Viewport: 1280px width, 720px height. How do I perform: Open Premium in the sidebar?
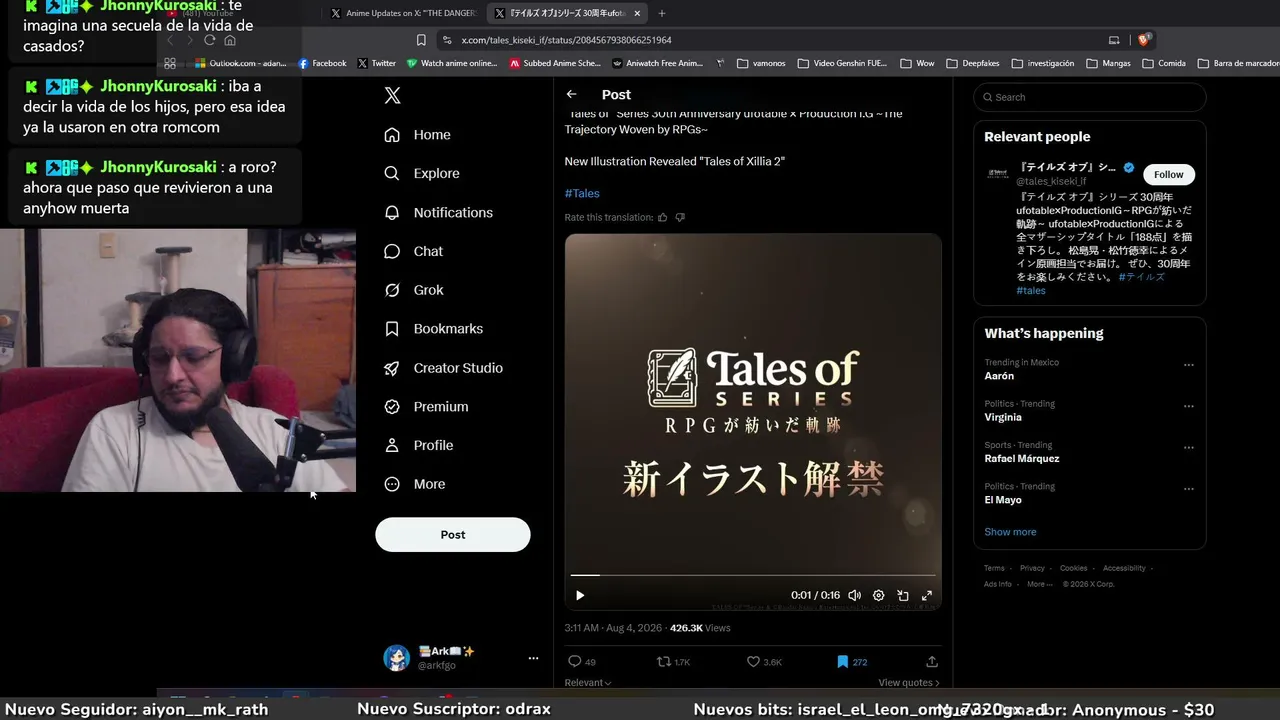pyautogui.click(x=427, y=407)
